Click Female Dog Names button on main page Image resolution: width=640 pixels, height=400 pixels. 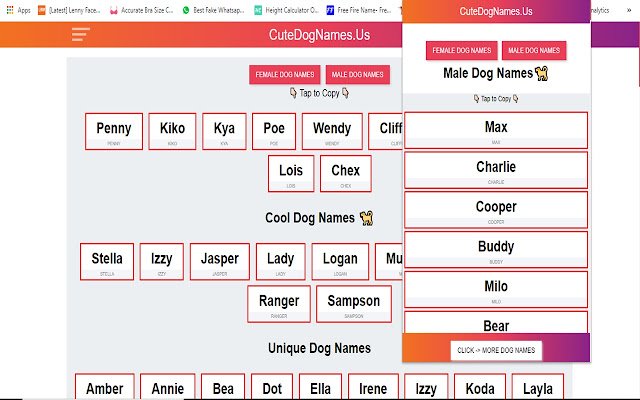pos(285,75)
